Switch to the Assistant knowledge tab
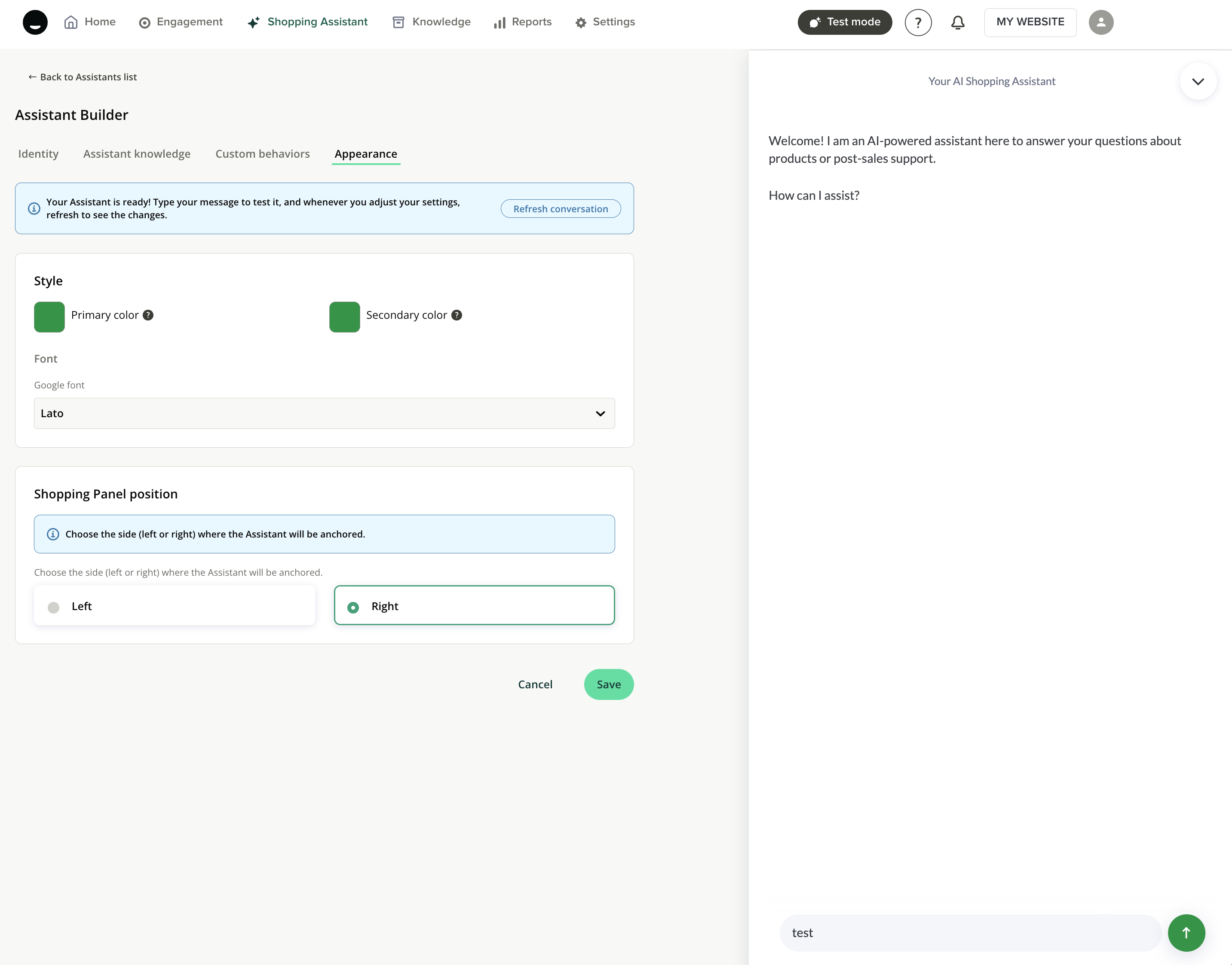This screenshot has width=1232, height=965. click(137, 154)
